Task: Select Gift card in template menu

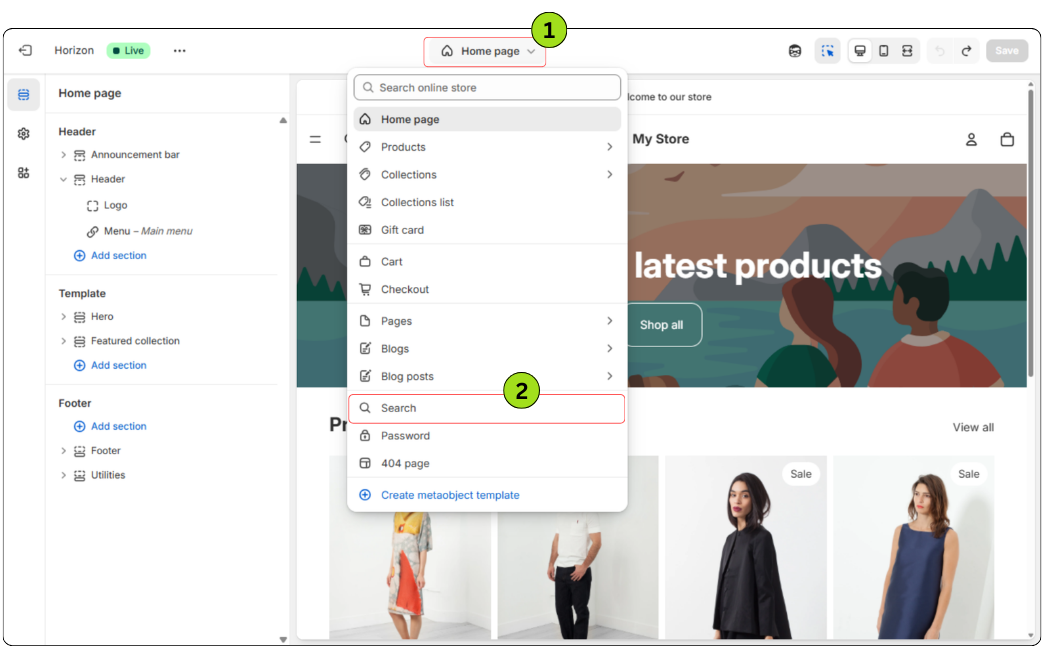Action: coord(487,230)
